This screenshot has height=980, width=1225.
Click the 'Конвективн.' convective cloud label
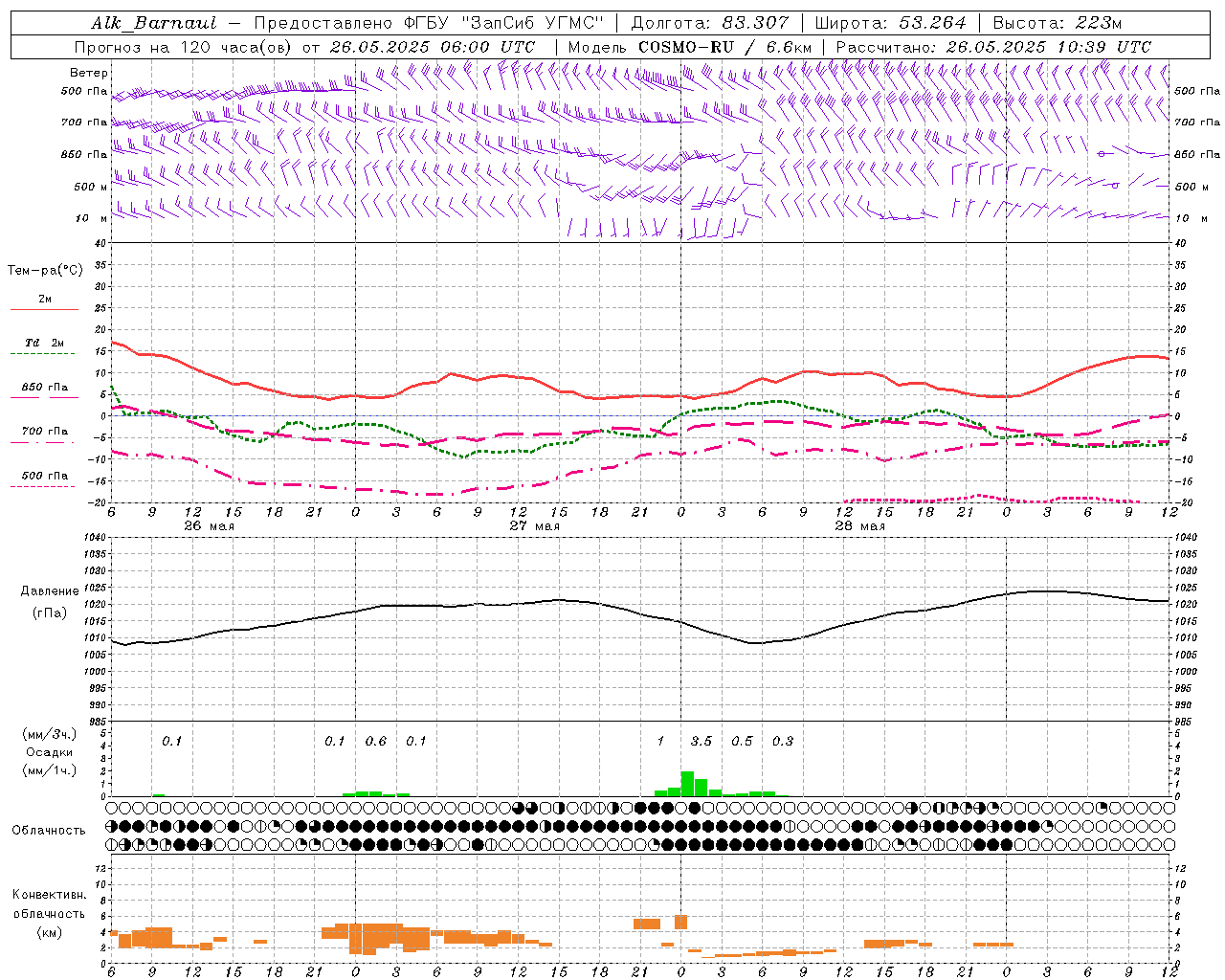pyautogui.click(x=49, y=895)
